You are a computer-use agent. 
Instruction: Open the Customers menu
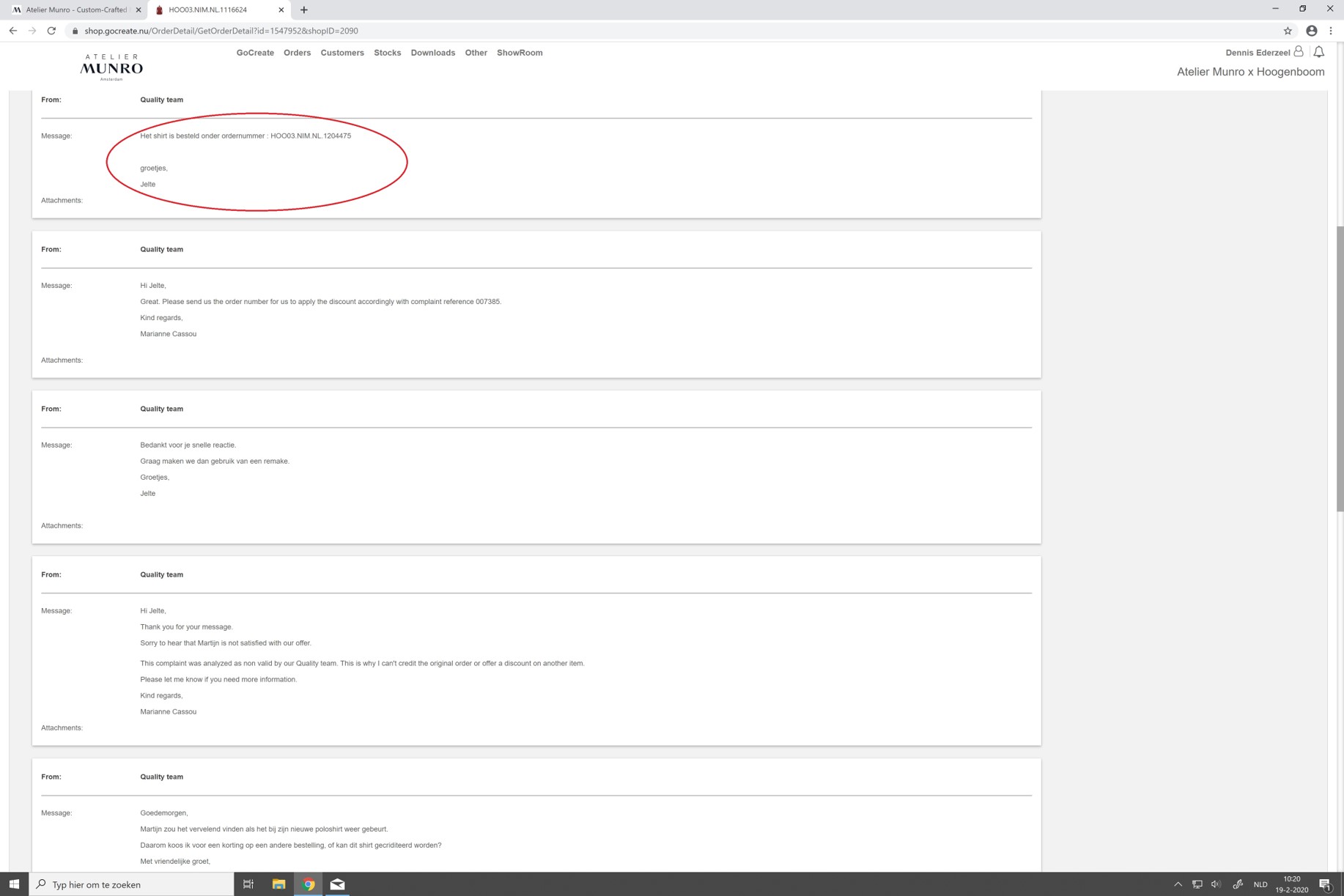point(342,53)
